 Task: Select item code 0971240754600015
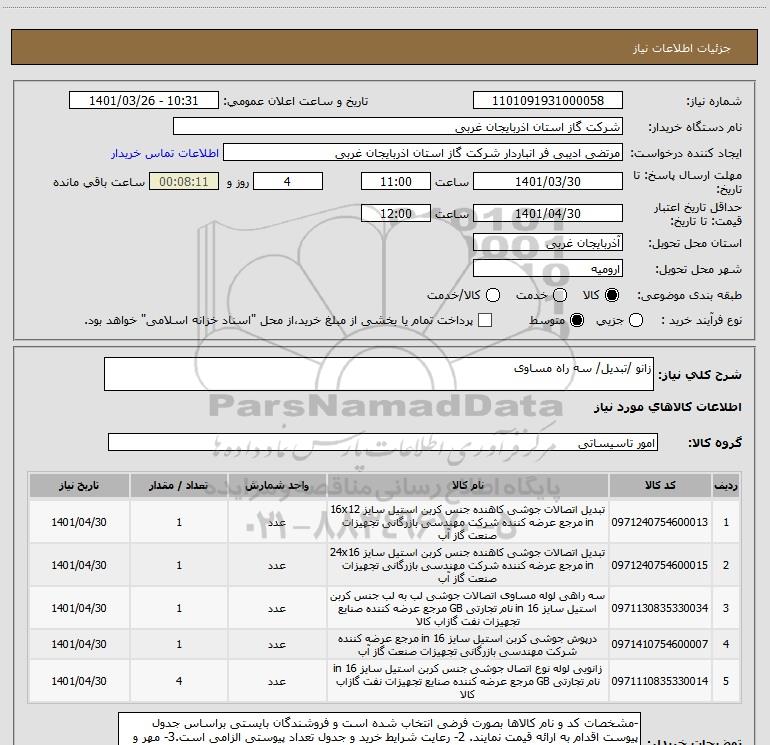pos(660,565)
